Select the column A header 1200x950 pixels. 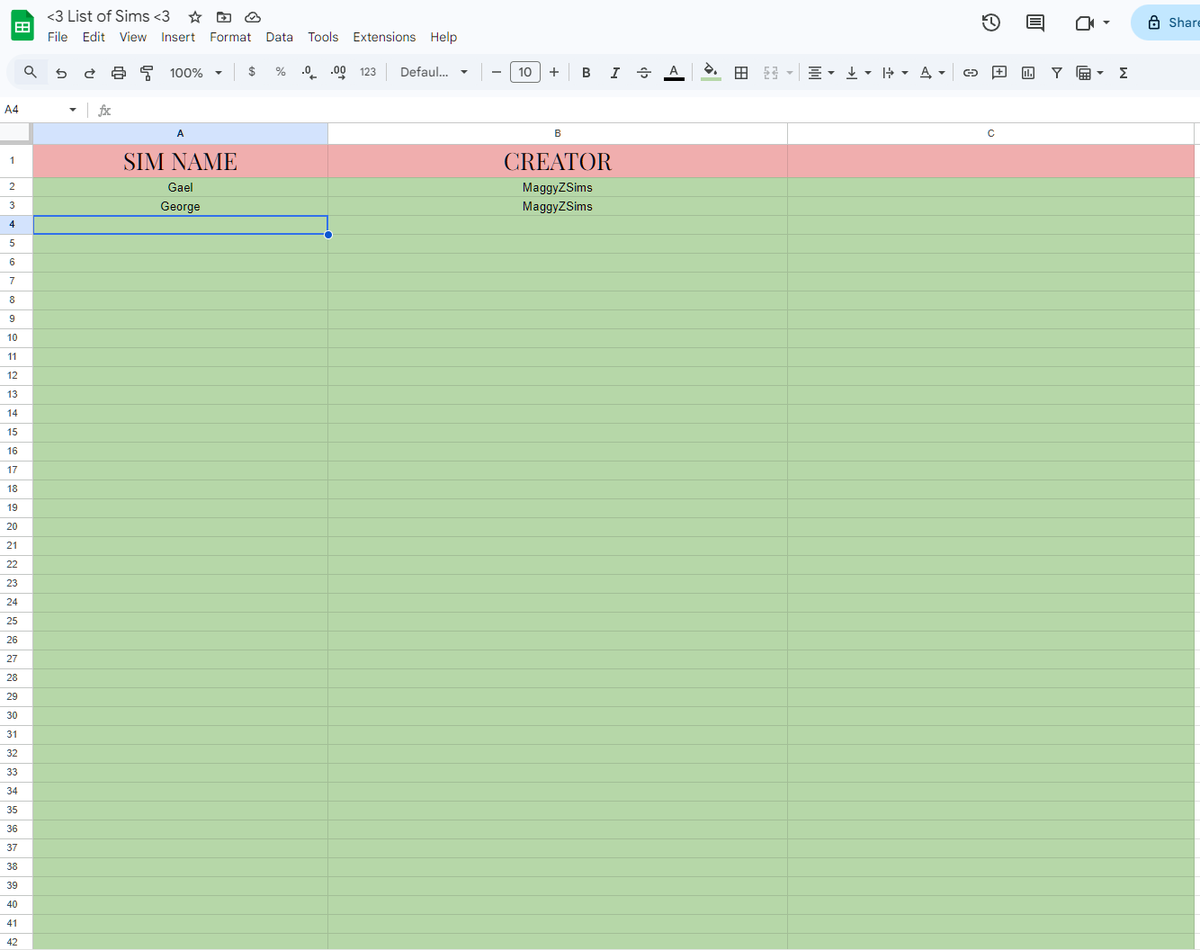(x=180, y=133)
